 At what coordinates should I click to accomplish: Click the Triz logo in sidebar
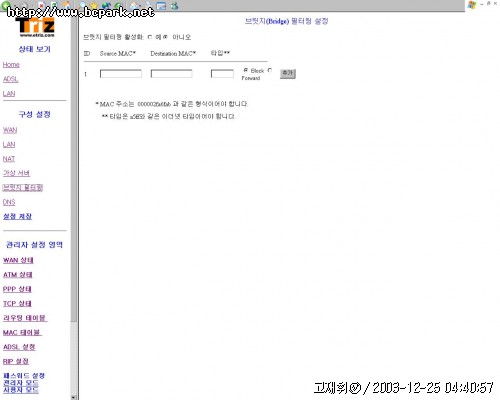35,27
